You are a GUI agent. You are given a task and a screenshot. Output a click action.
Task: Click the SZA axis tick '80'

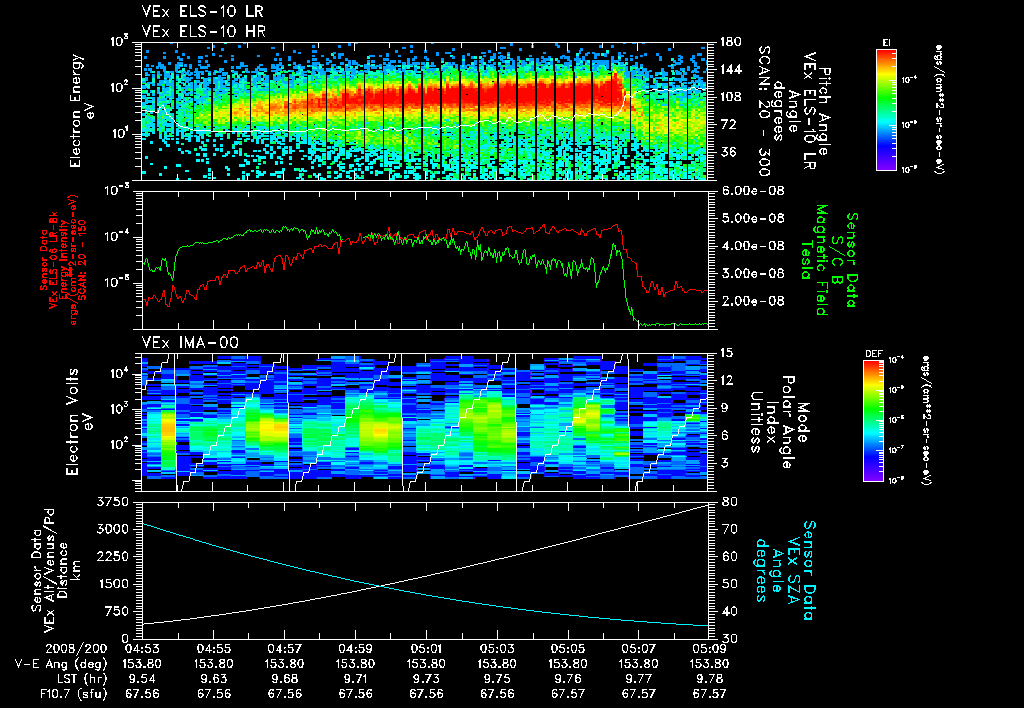[x=730, y=502]
